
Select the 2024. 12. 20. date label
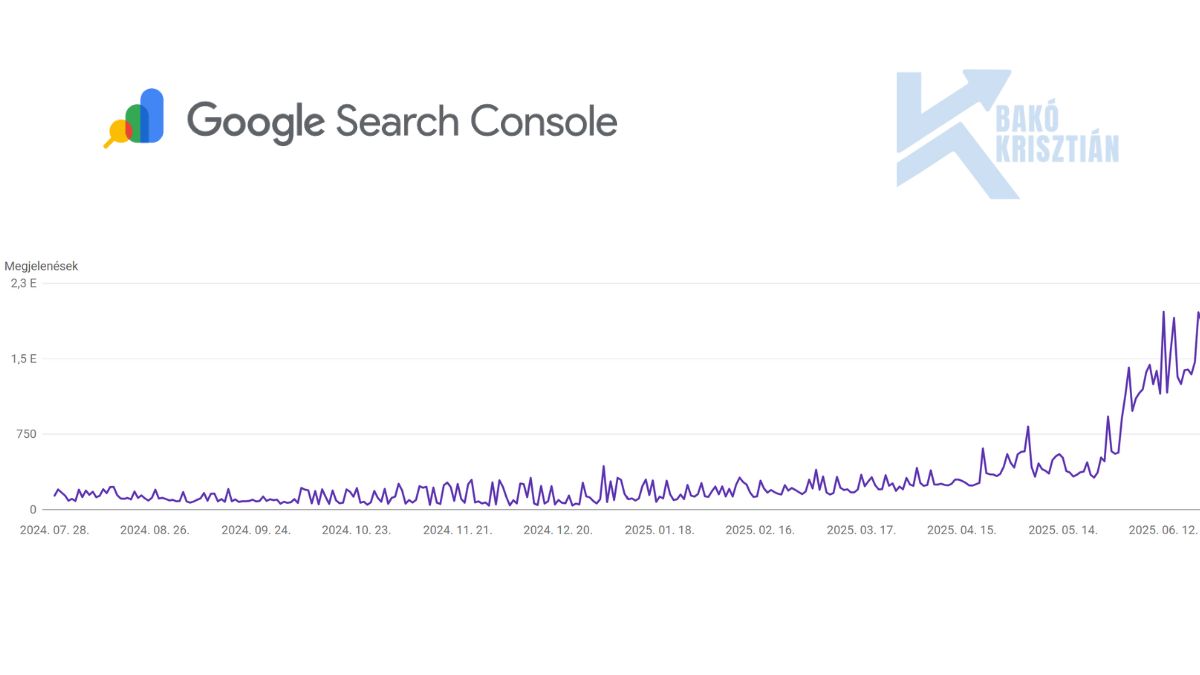point(558,530)
